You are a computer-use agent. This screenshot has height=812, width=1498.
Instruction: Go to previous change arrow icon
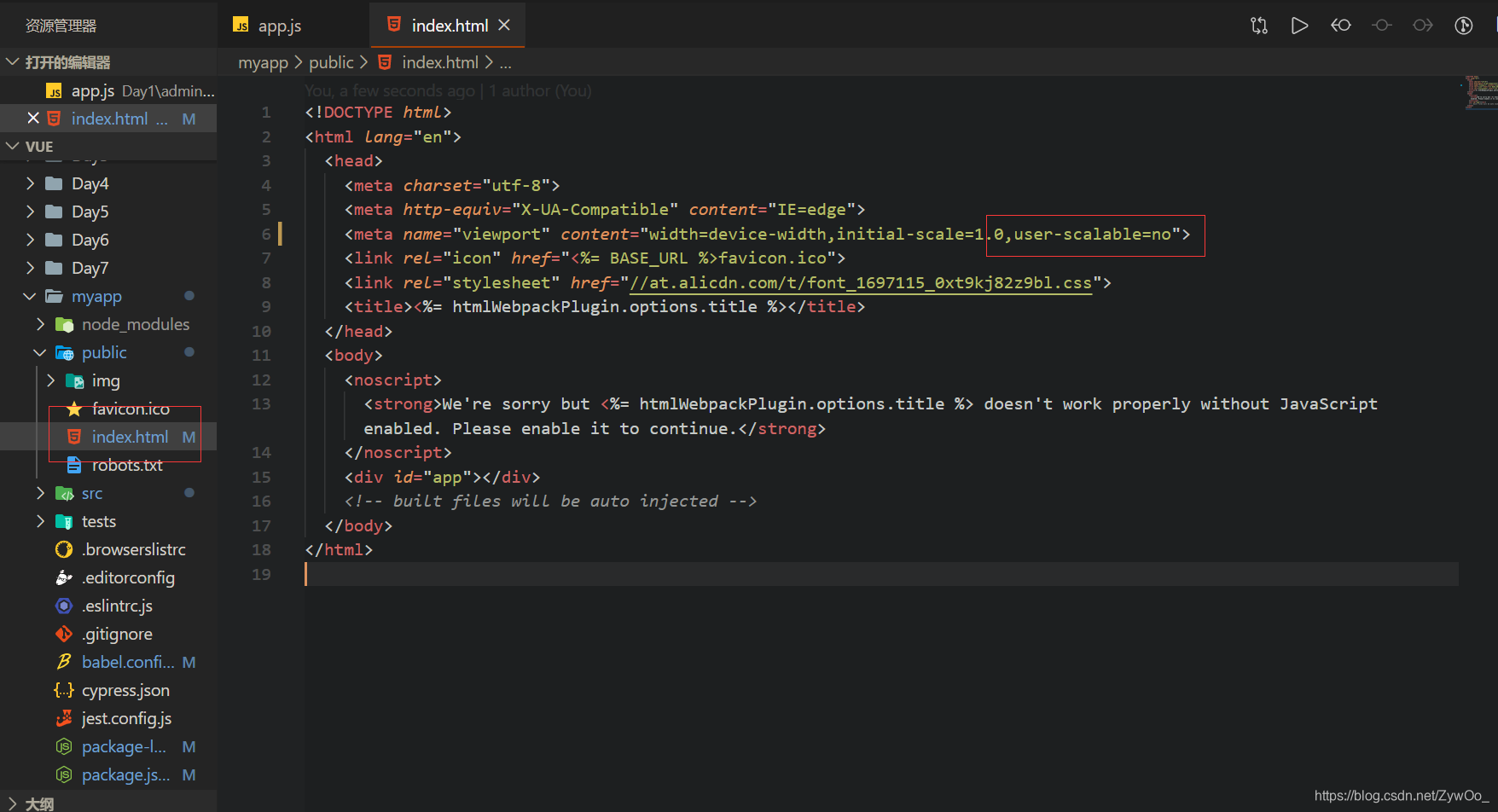point(1341,26)
